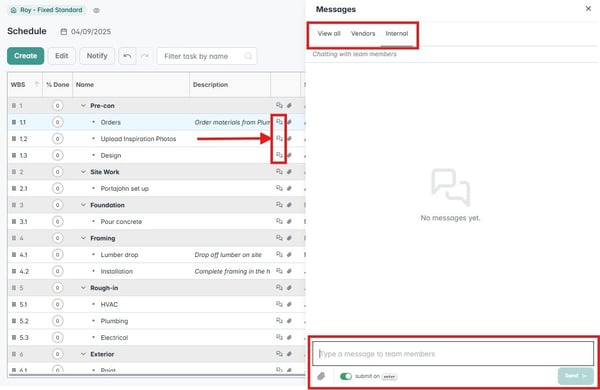Click the percent done circle for Lumber drop
600x390 pixels.
tap(57, 255)
